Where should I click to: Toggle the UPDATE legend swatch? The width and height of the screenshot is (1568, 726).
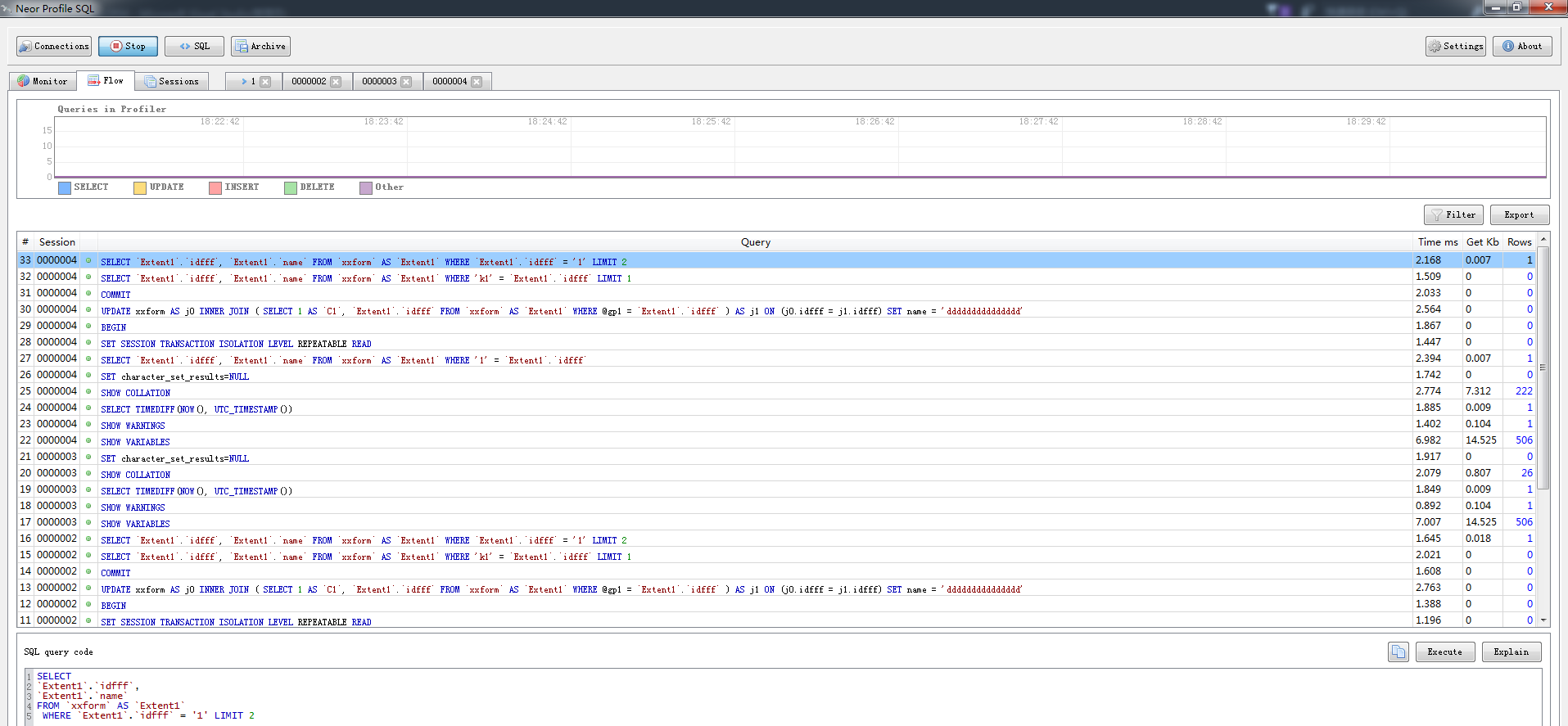tap(140, 187)
